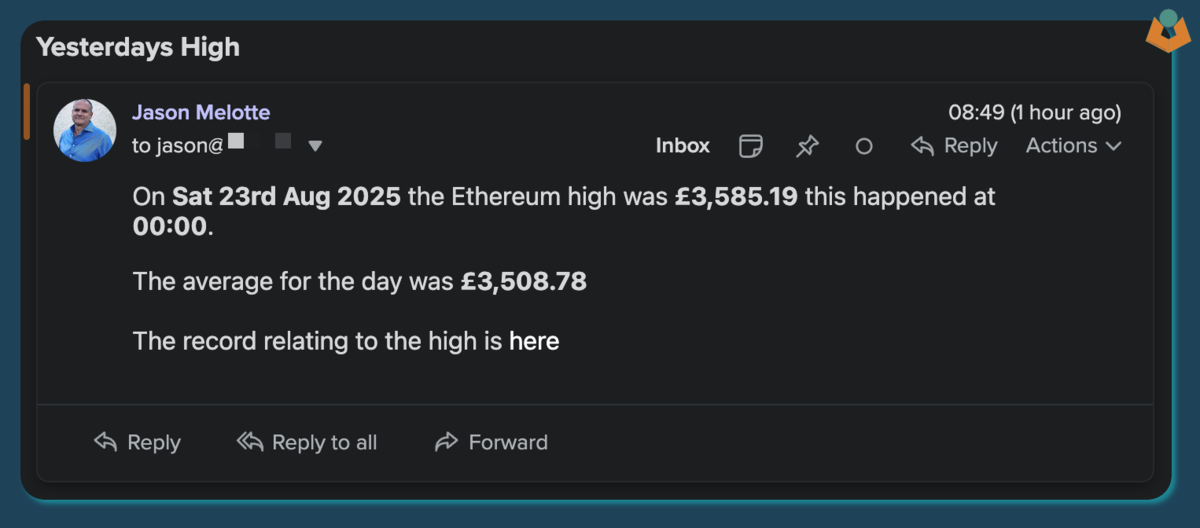Click the 08:49 timestamp

[1035, 112]
